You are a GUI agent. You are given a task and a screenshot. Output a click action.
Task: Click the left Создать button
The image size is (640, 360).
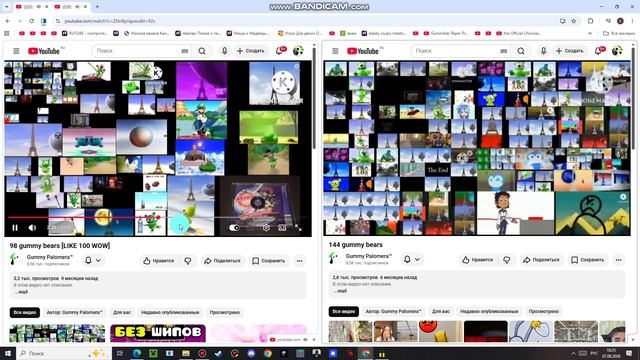(251, 51)
